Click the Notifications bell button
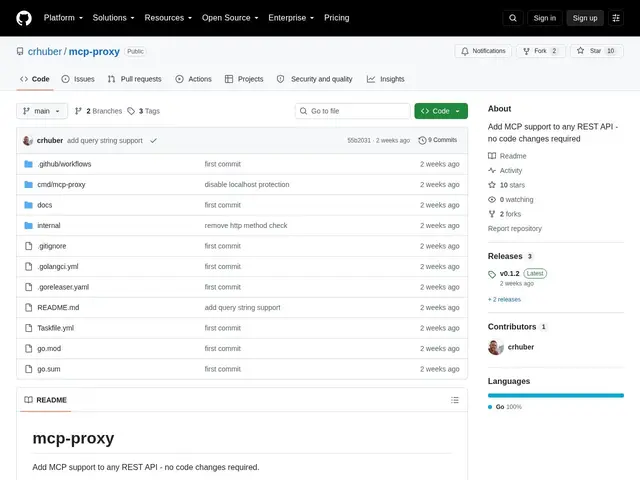Image resolution: width=640 pixels, height=480 pixels. [x=483, y=51]
